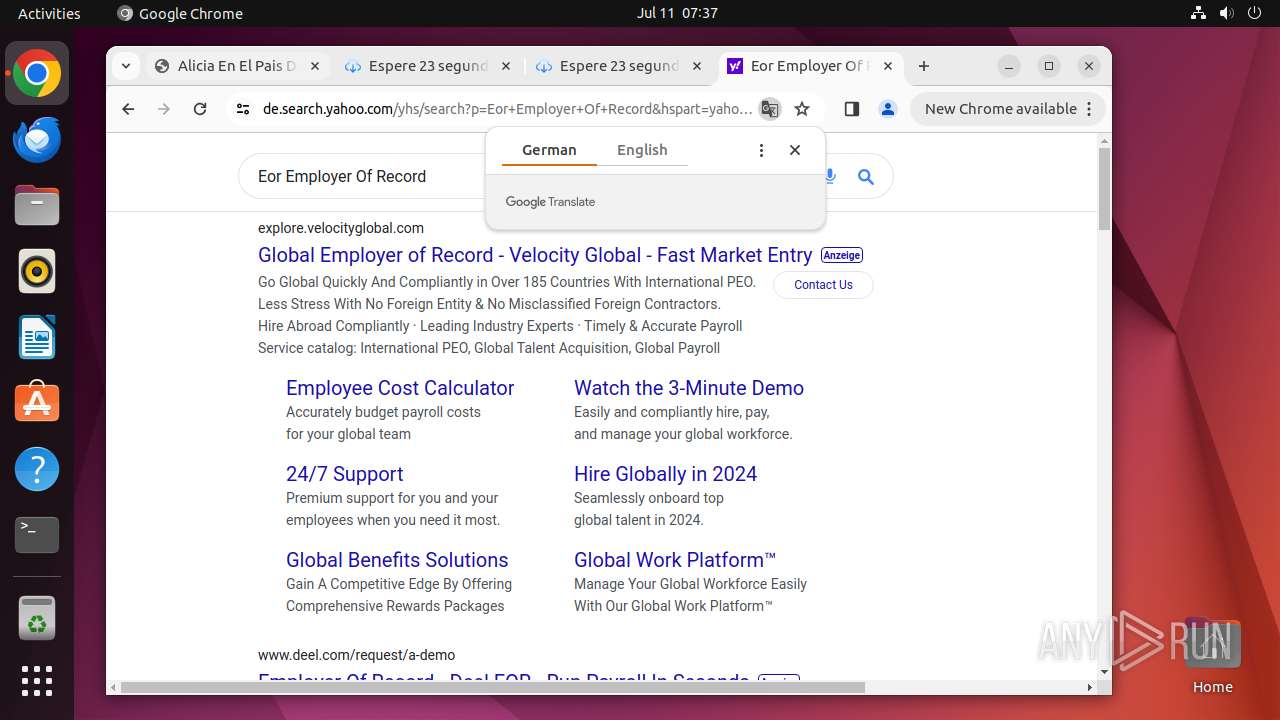Click the horizontal scrollbar thumb
This screenshot has height=720, width=1280.
(x=492, y=687)
